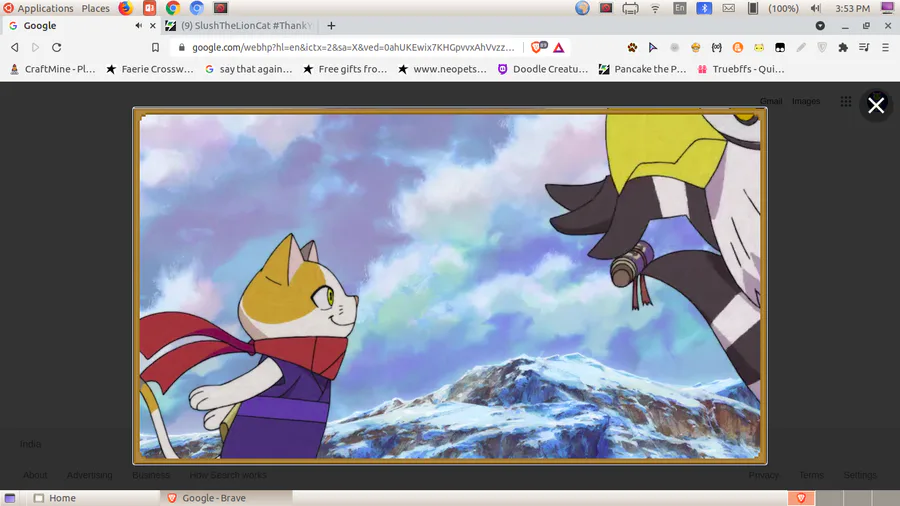This screenshot has height=506, width=900.
Task: Close the Google tab
Action: pos(153,26)
